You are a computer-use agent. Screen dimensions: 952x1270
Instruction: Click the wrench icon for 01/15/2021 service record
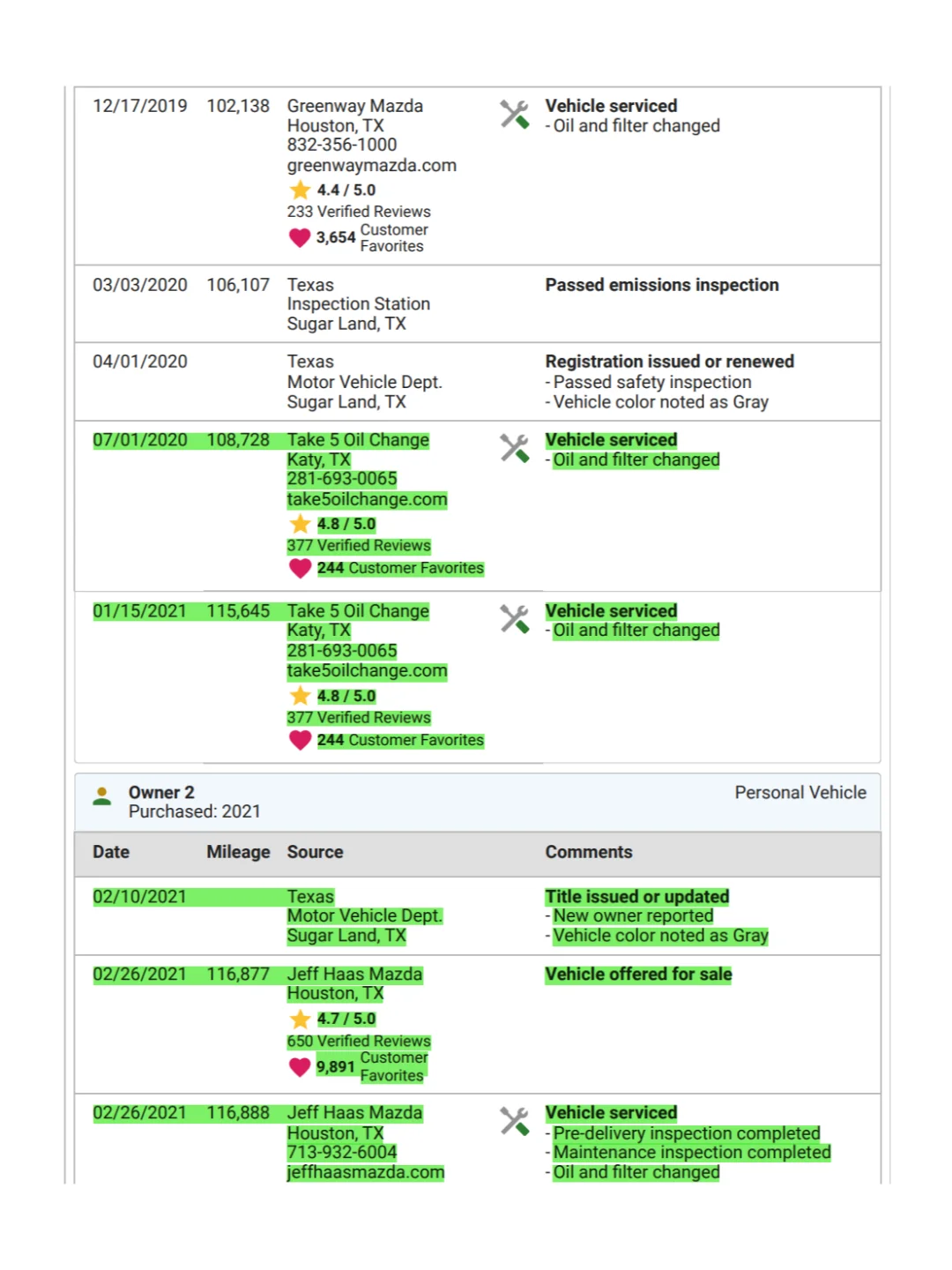click(515, 619)
